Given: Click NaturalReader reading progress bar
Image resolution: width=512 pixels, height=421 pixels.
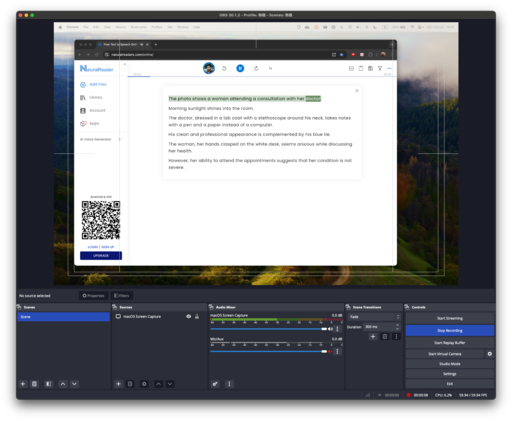Looking at the screenshot, I should [x=262, y=76].
